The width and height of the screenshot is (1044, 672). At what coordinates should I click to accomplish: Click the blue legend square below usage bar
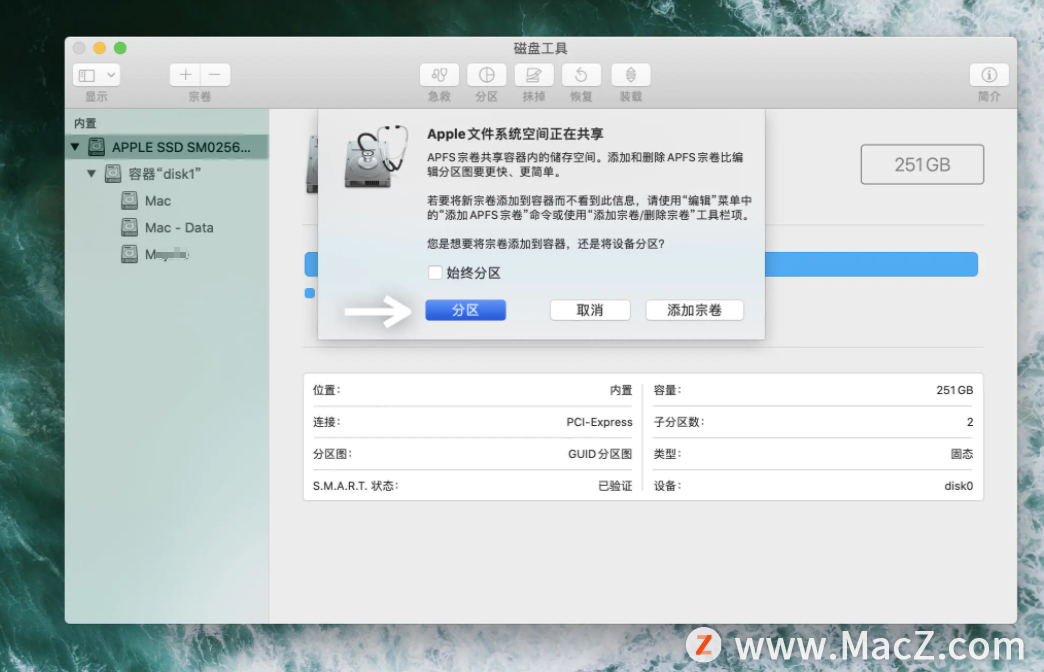(310, 293)
